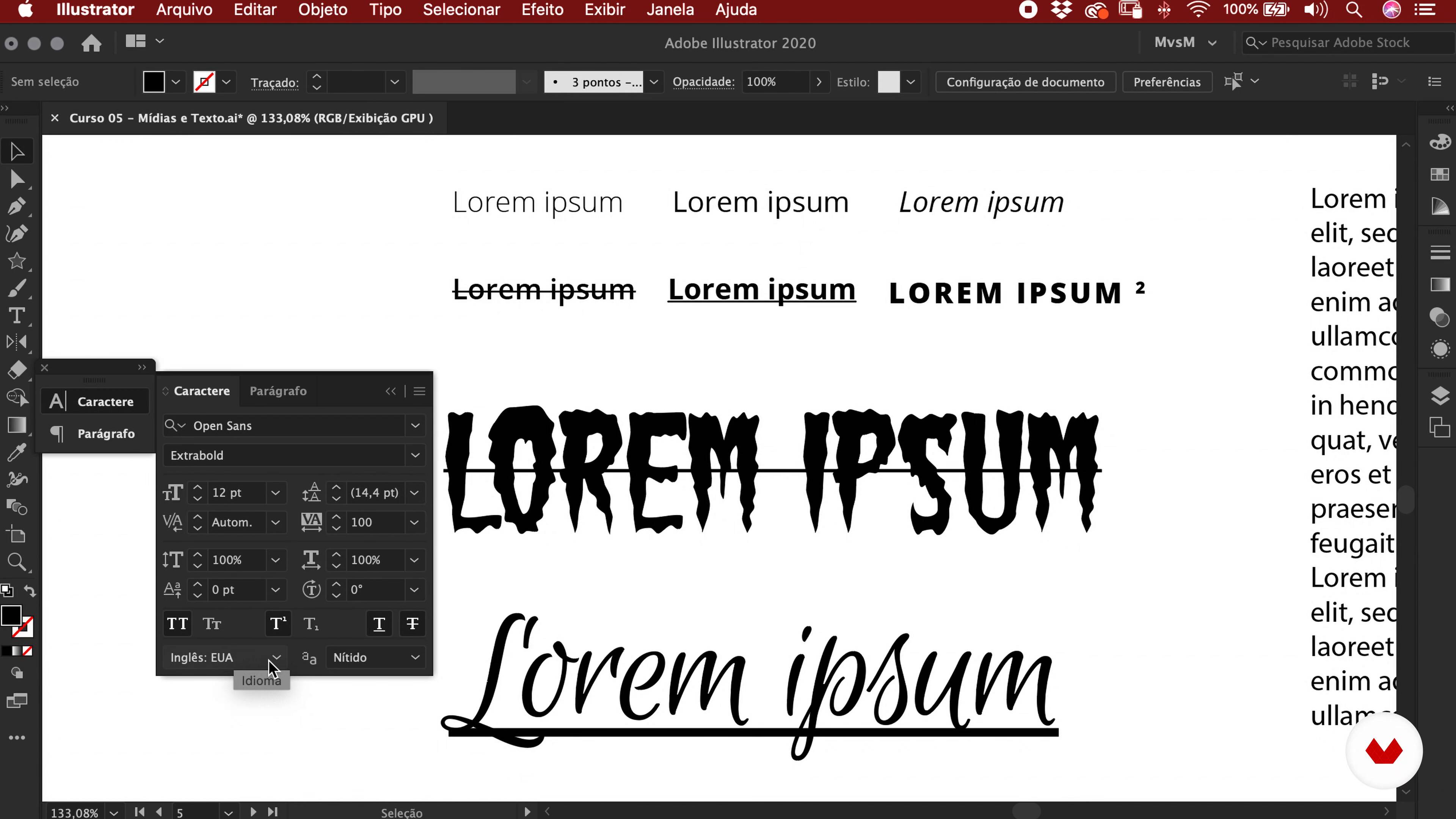
Task: Switch to the Parágrafo tab
Action: click(x=278, y=391)
